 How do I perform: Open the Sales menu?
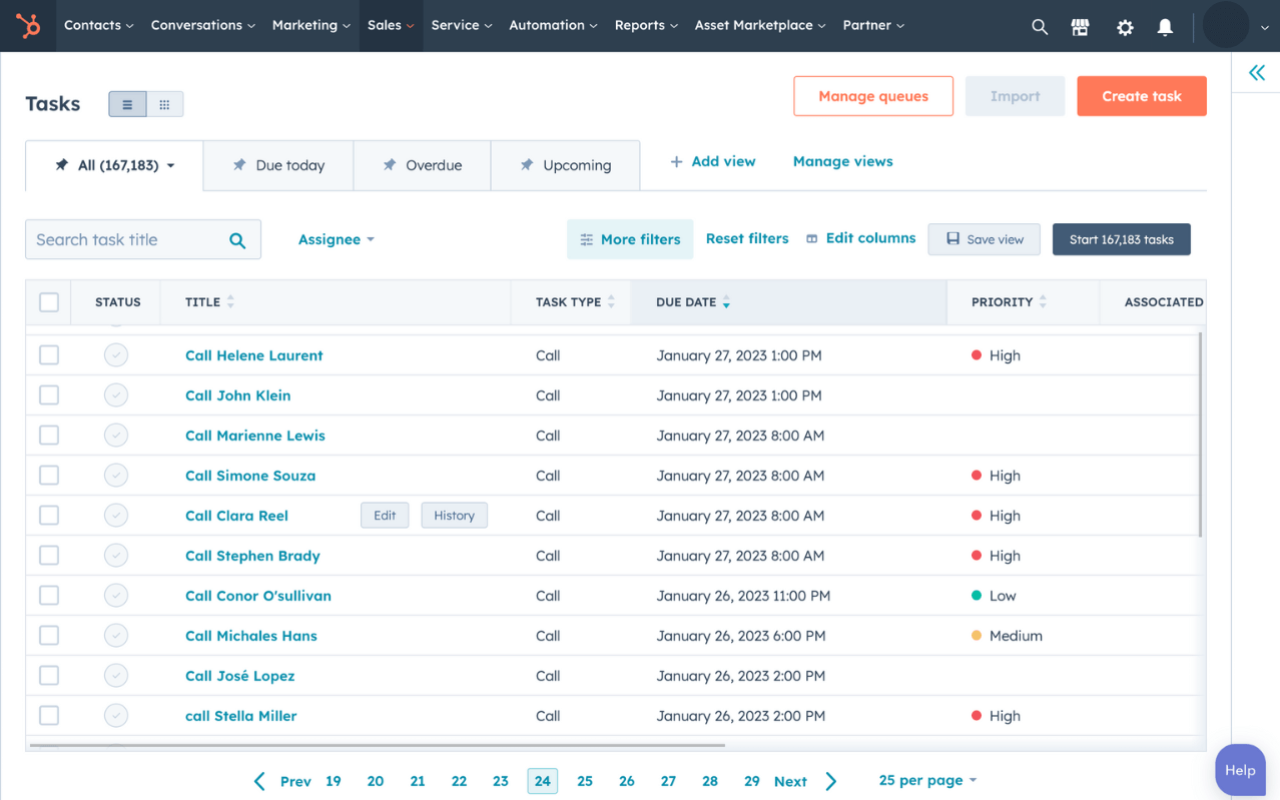390,25
